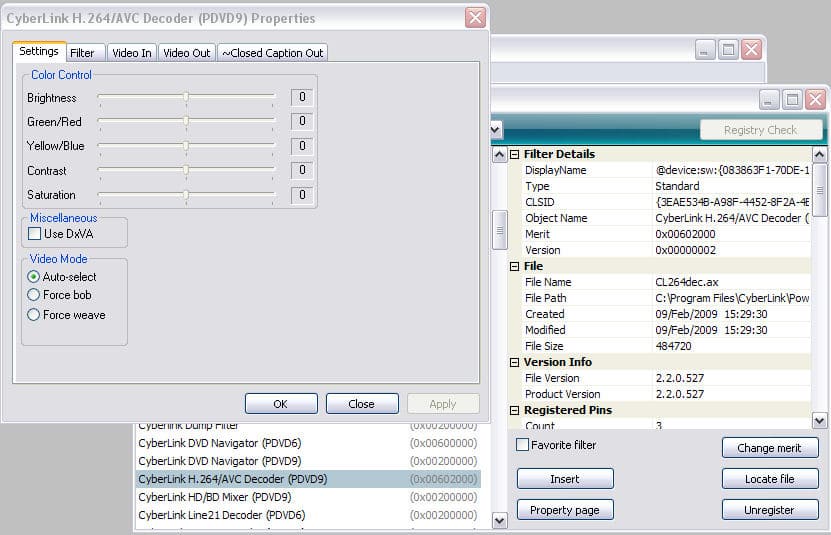
Task: Click down arrow of filter details scrollbar
Action: (x=819, y=421)
